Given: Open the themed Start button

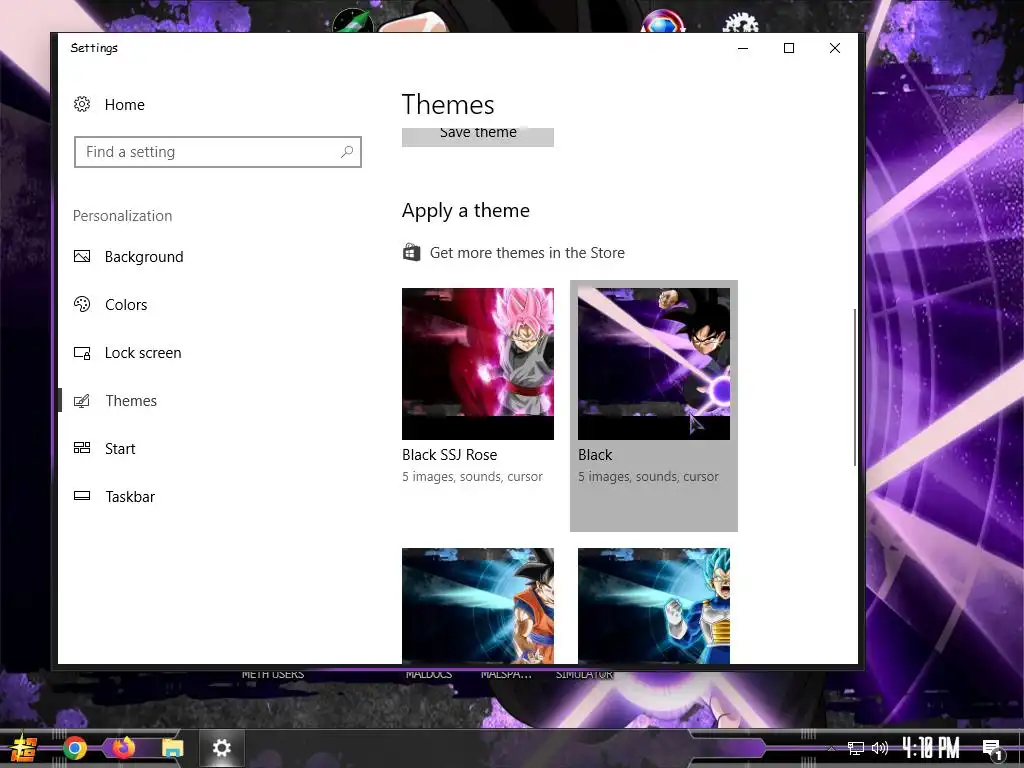Looking at the screenshot, I should pyautogui.click(x=25, y=748).
